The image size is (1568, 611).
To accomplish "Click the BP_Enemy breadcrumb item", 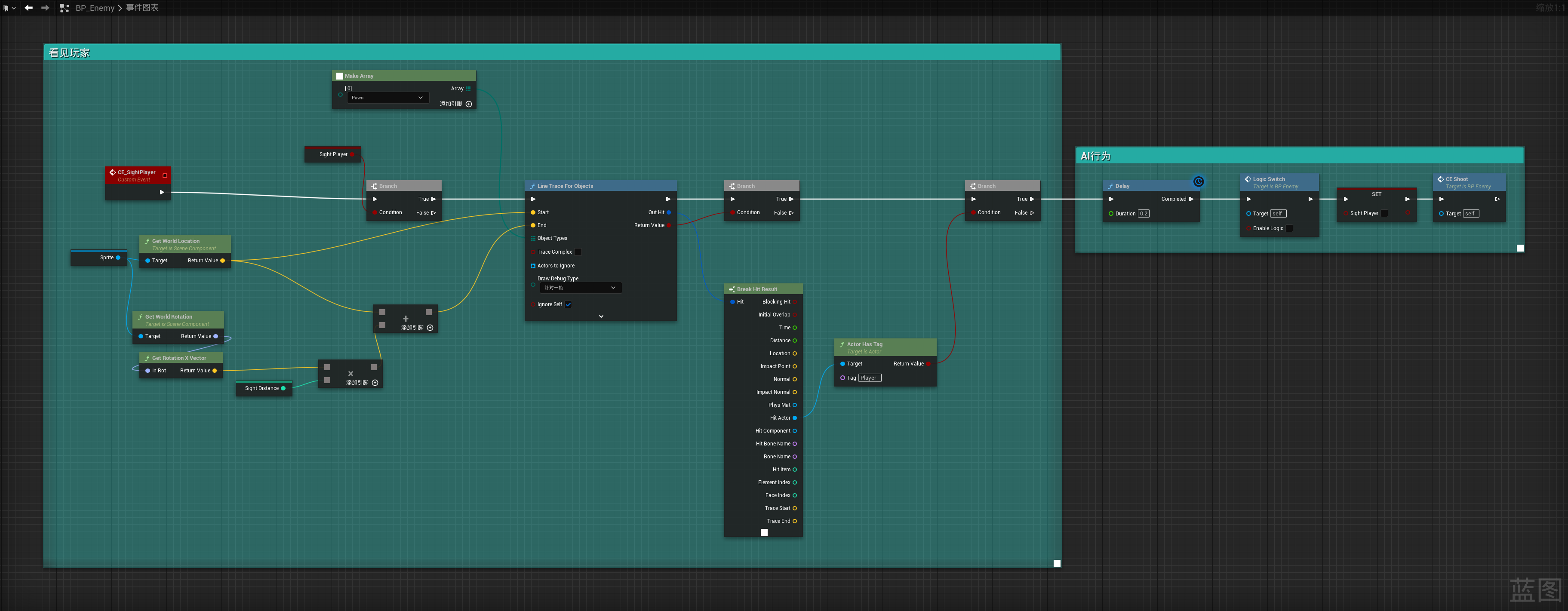I will [95, 8].
